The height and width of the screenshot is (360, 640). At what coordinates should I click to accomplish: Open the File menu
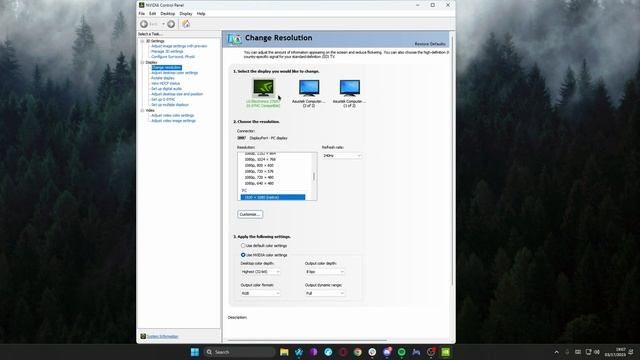pos(142,13)
